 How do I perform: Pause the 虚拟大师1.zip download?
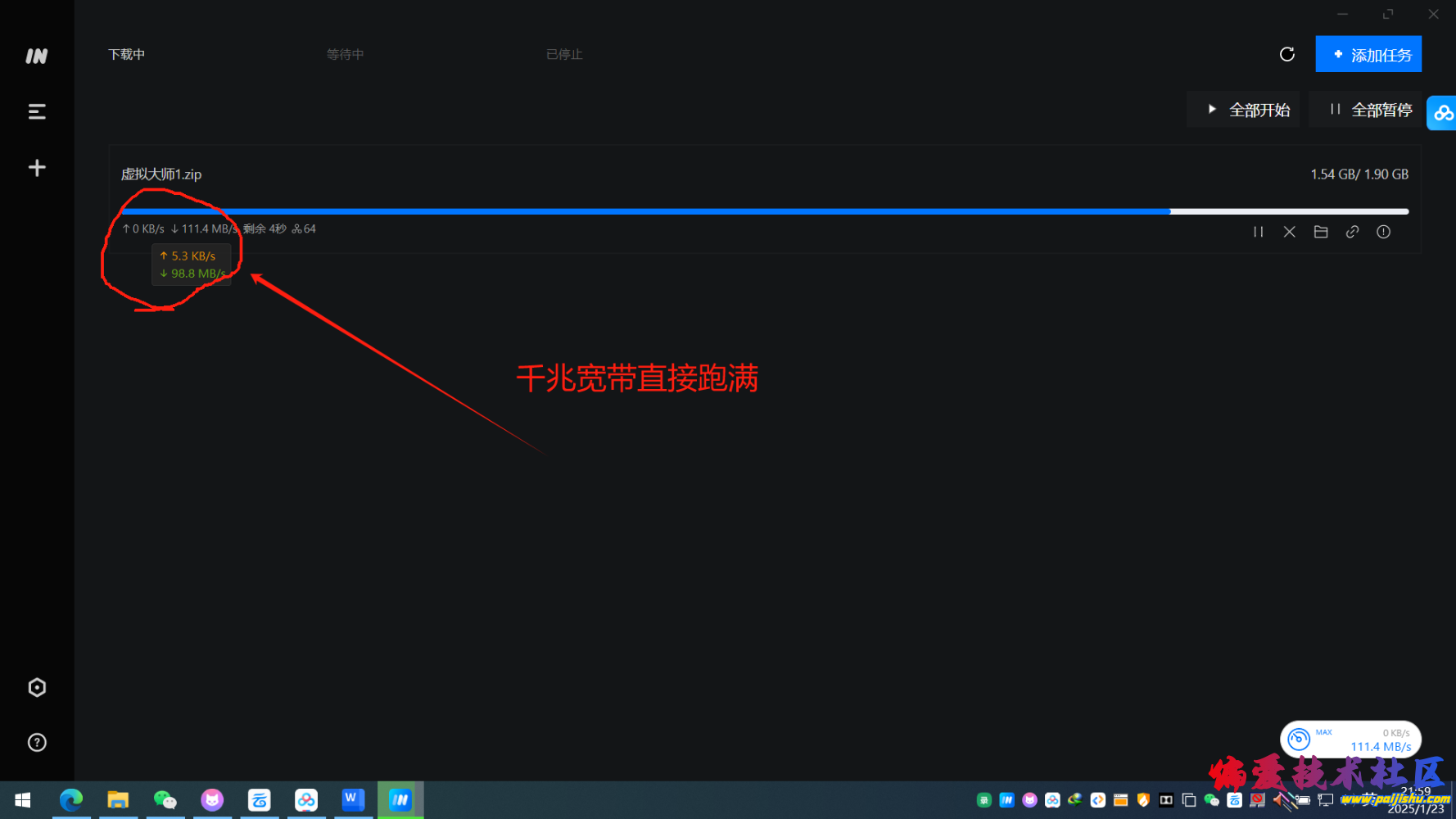[x=1258, y=232]
